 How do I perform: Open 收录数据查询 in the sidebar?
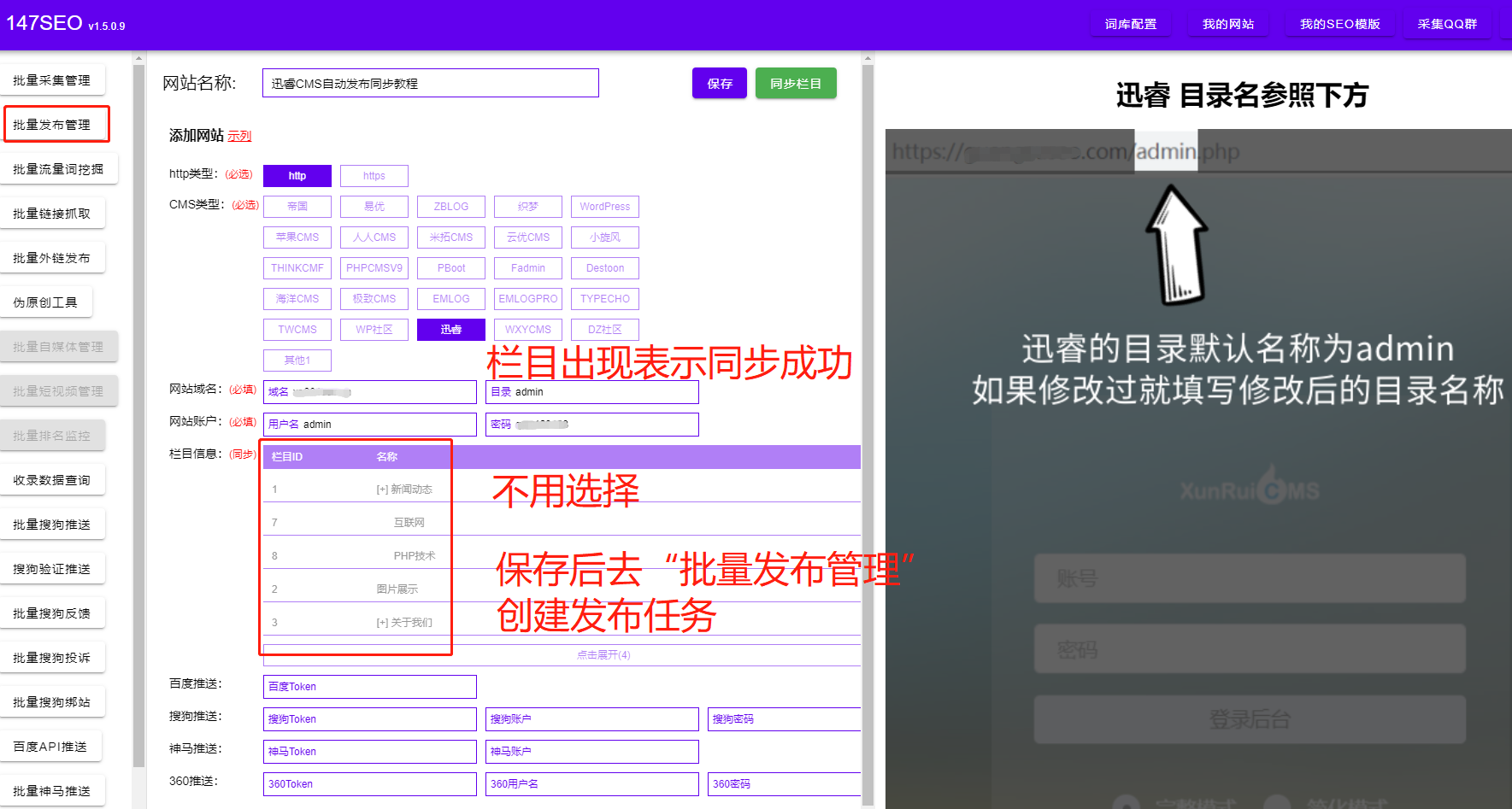[52, 480]
